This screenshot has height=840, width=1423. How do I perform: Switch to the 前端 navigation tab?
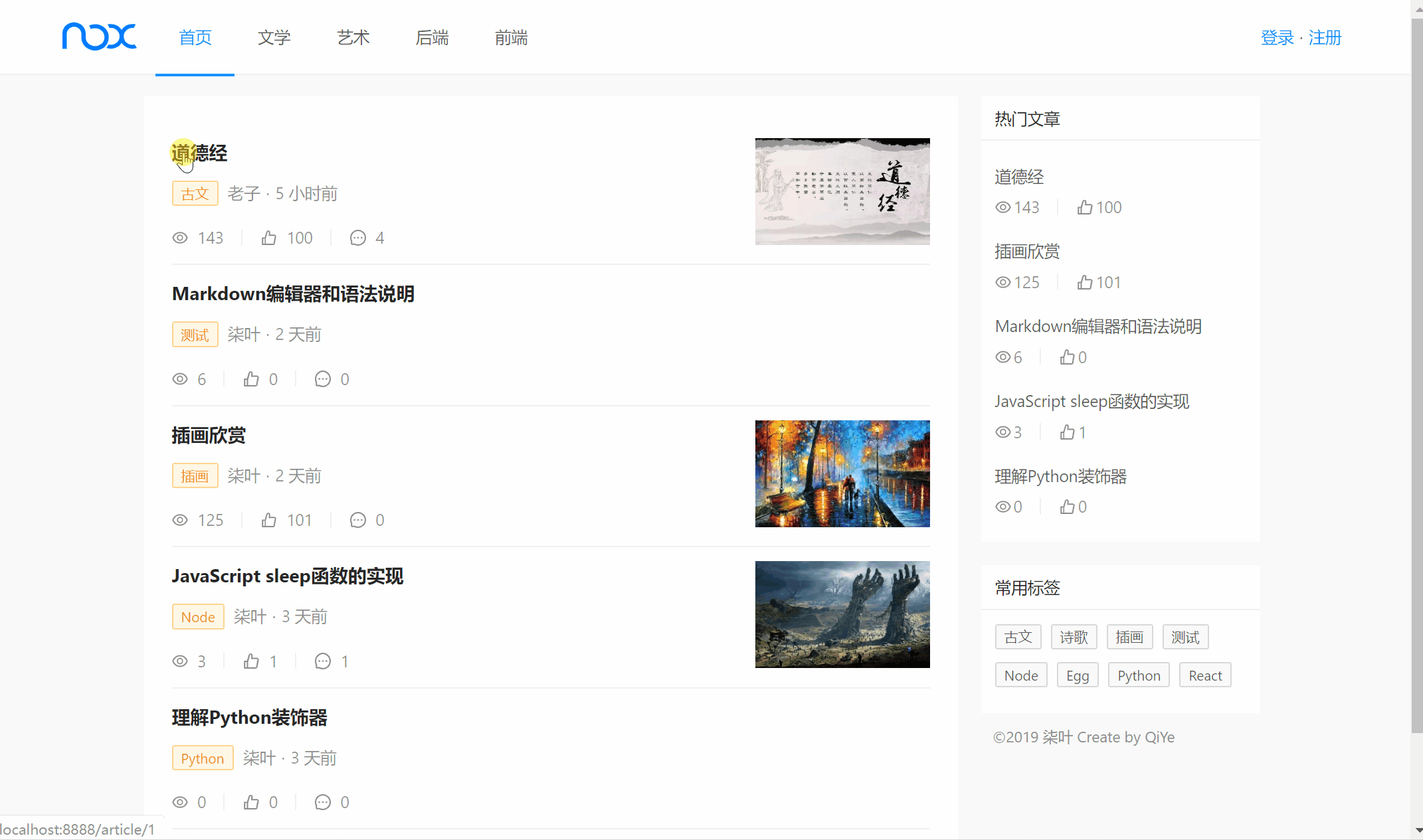pos(511,38)
